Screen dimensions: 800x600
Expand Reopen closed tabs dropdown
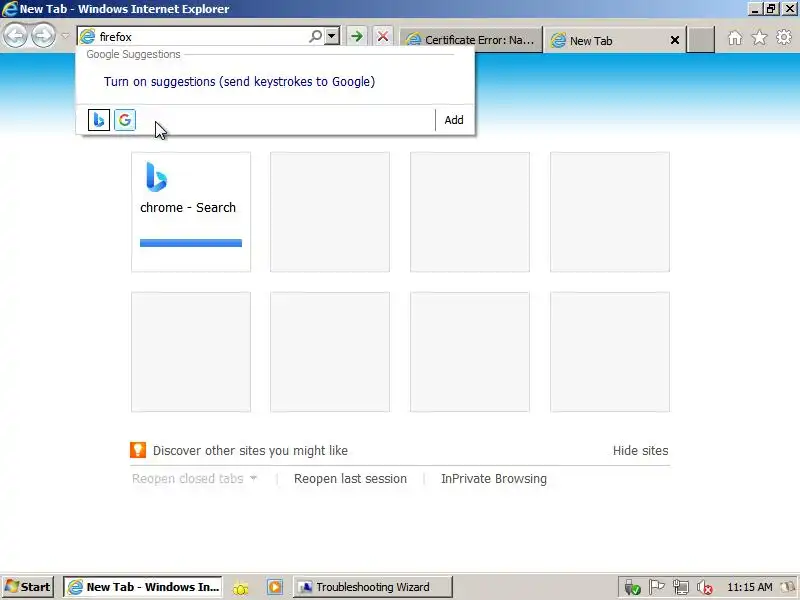[194, 479]
